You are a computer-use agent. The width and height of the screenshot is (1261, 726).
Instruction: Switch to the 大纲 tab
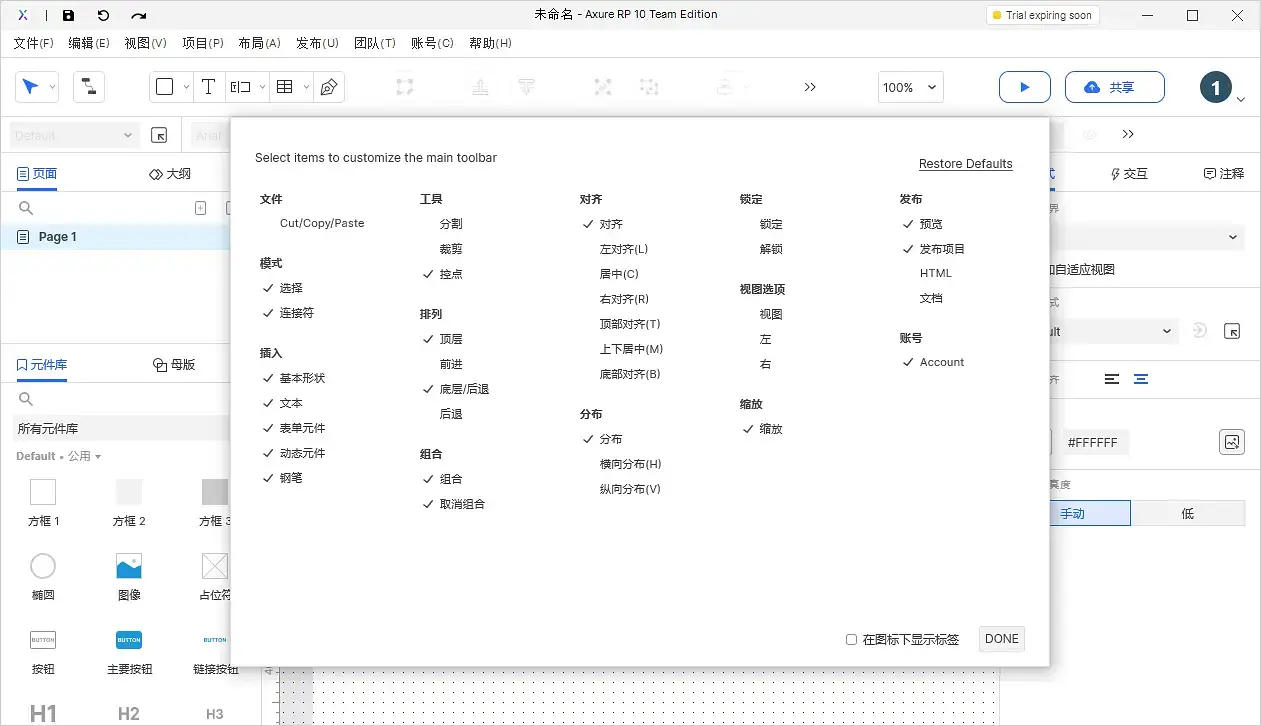pyautogui.click(x=169, y=173)
